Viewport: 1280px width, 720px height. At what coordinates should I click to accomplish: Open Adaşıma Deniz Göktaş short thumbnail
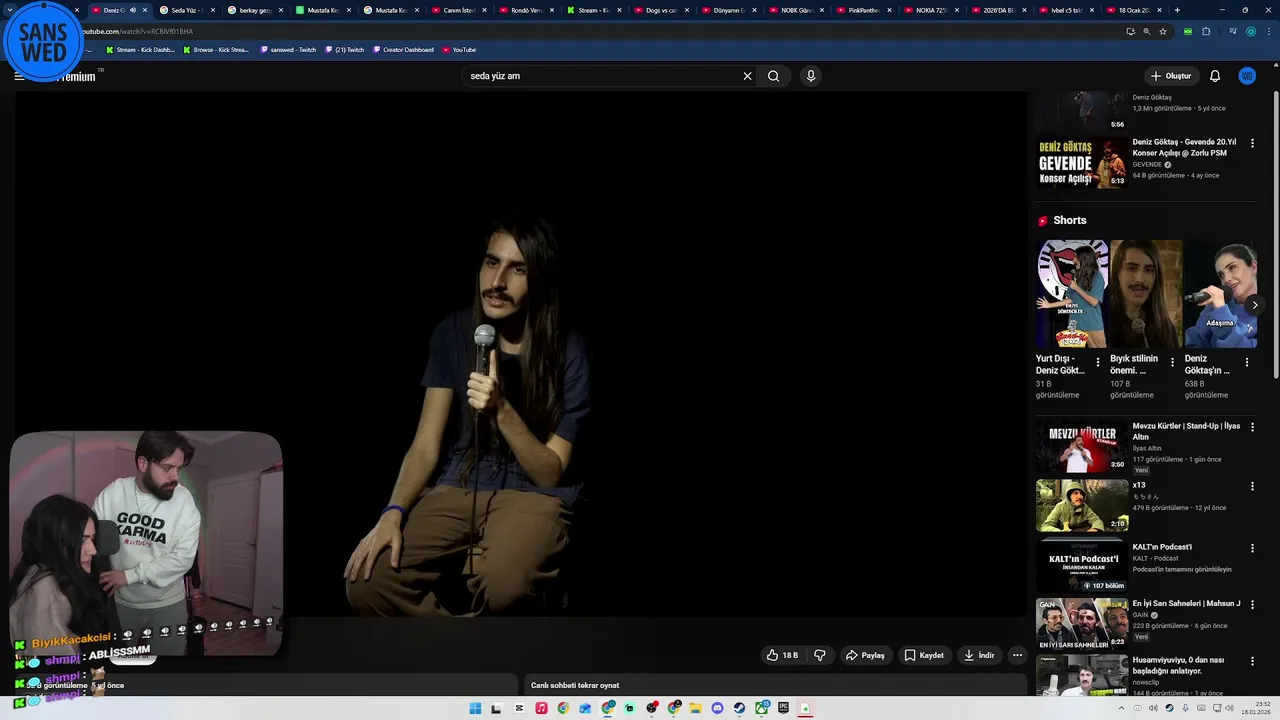coord(1220,294)
